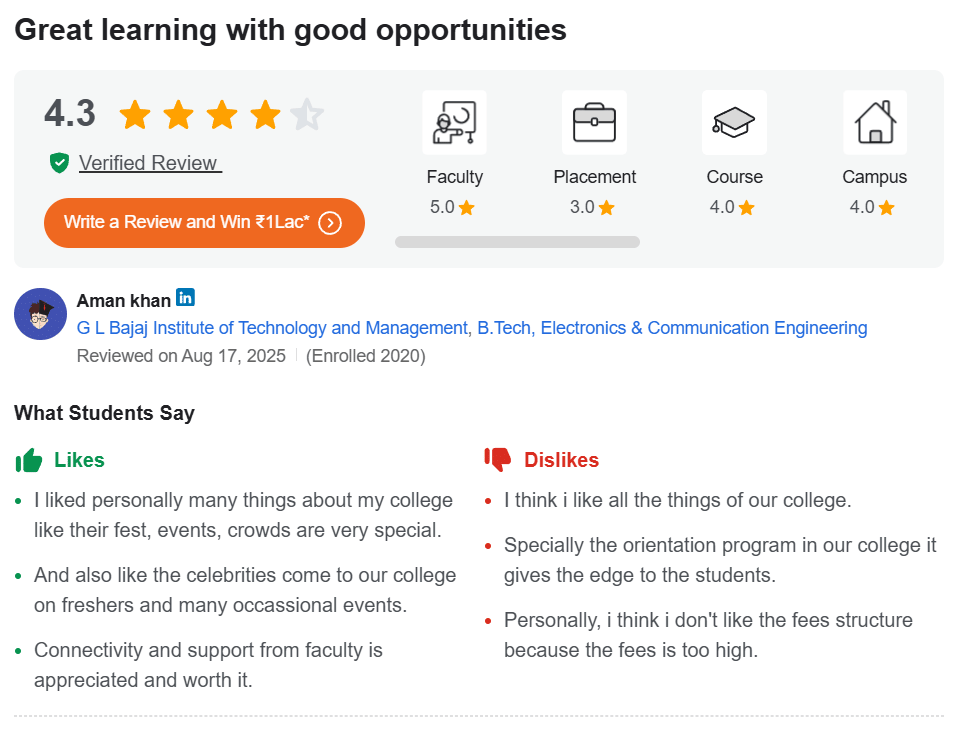The image size is (962, 741).
Task: Open Aman khan's LinkedIn icon
Action: (x=185, y=297)
